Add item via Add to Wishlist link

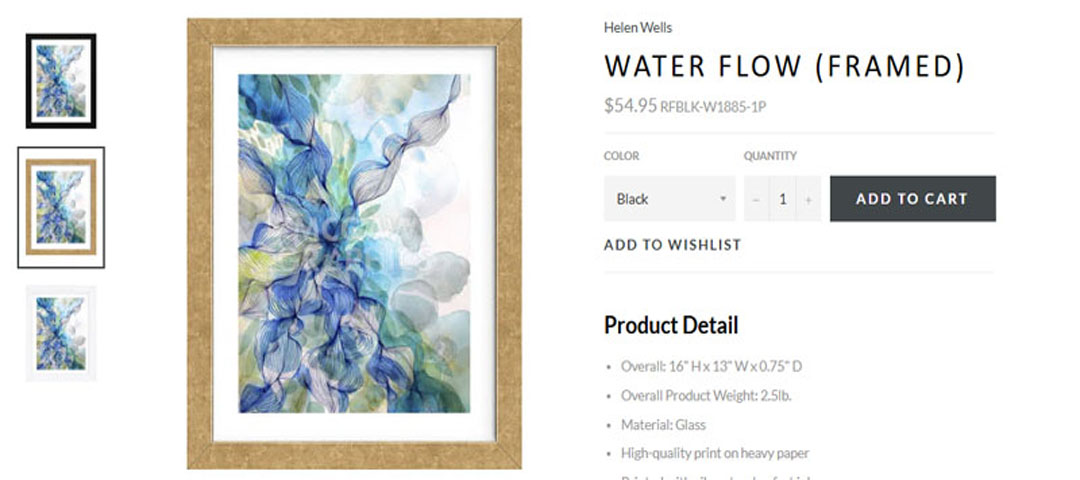[x=672, y=245]
